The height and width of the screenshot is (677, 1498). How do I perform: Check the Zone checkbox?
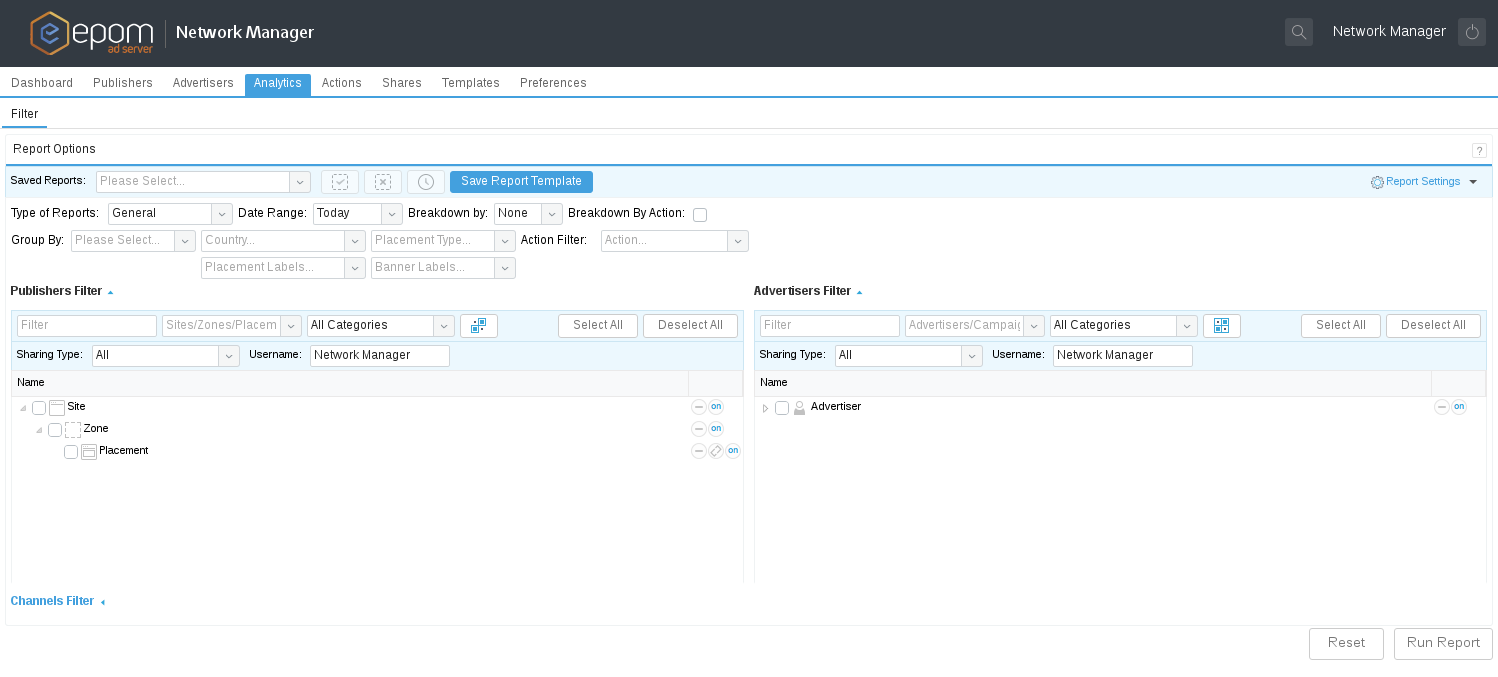point(55,430)
